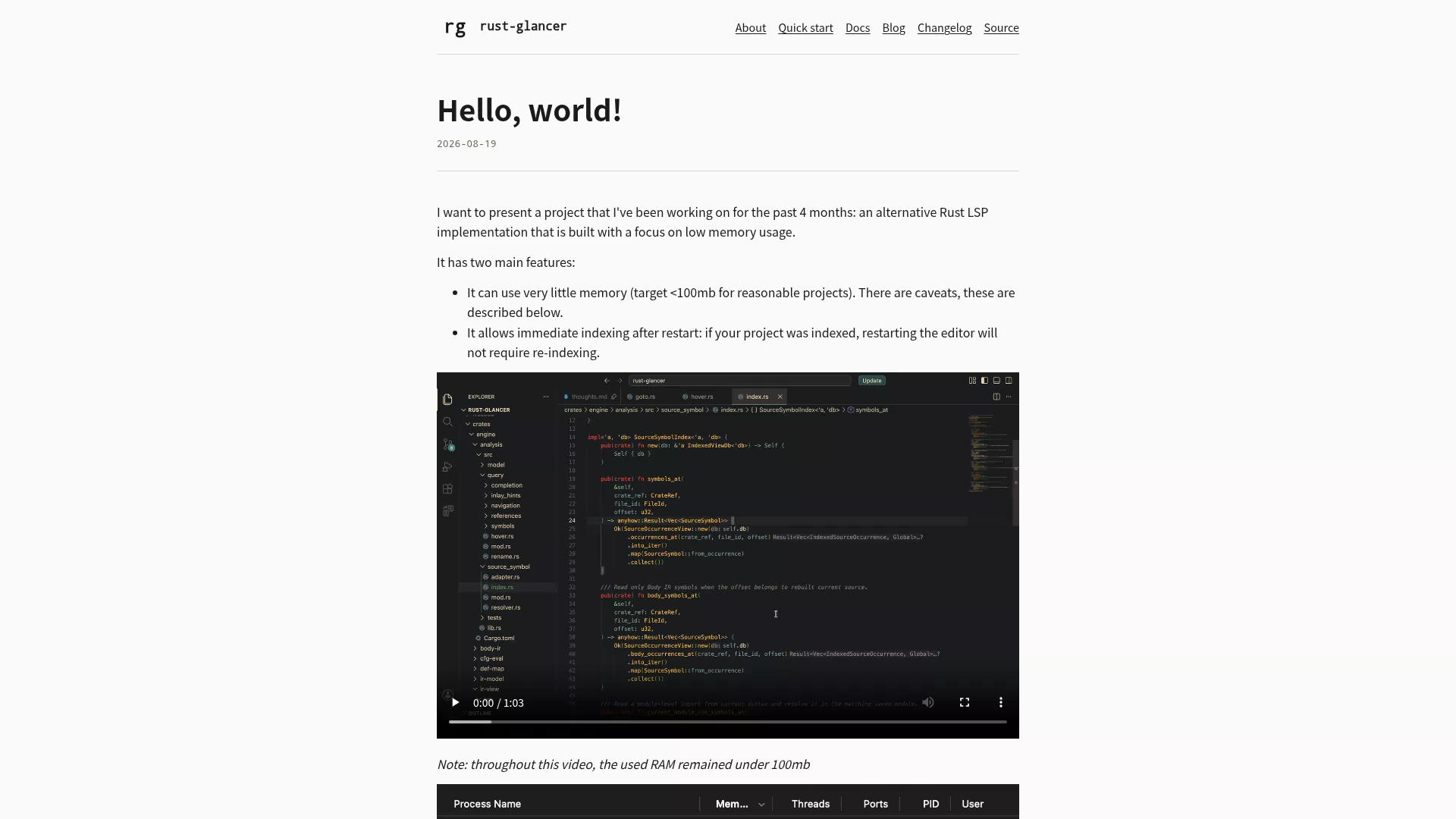Open the Docs page
The width and height of the screenshot is (1456, 819).
point(858,28)
